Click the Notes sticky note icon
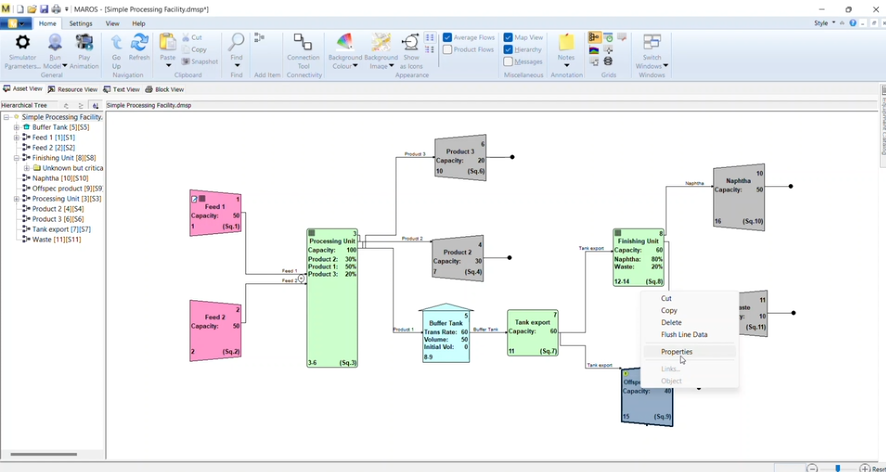Viewport: 886px width, 472px height. click(x=566, y=42)
